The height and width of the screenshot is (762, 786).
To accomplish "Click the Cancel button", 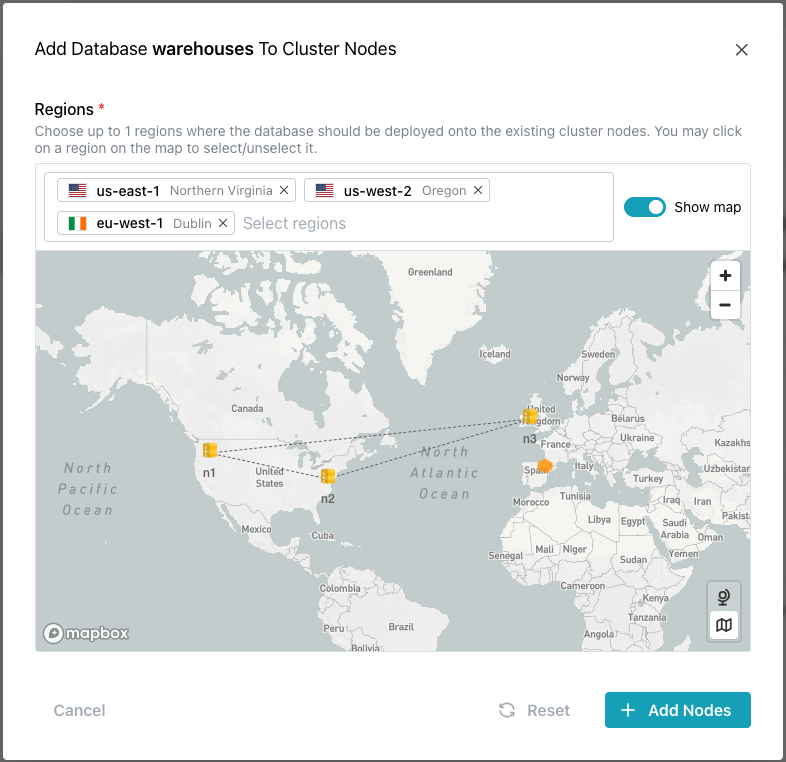I will coord(79,710).
